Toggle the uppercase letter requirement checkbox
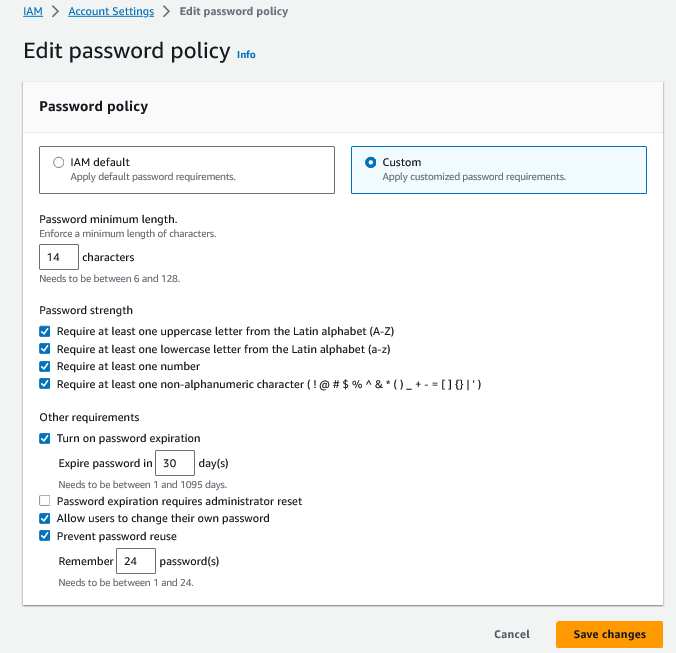676x653 pixels. (x=45, y=331)
